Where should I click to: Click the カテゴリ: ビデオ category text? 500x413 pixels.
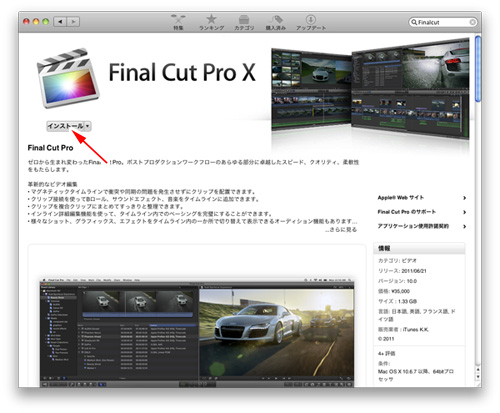[x=397, y=261]
